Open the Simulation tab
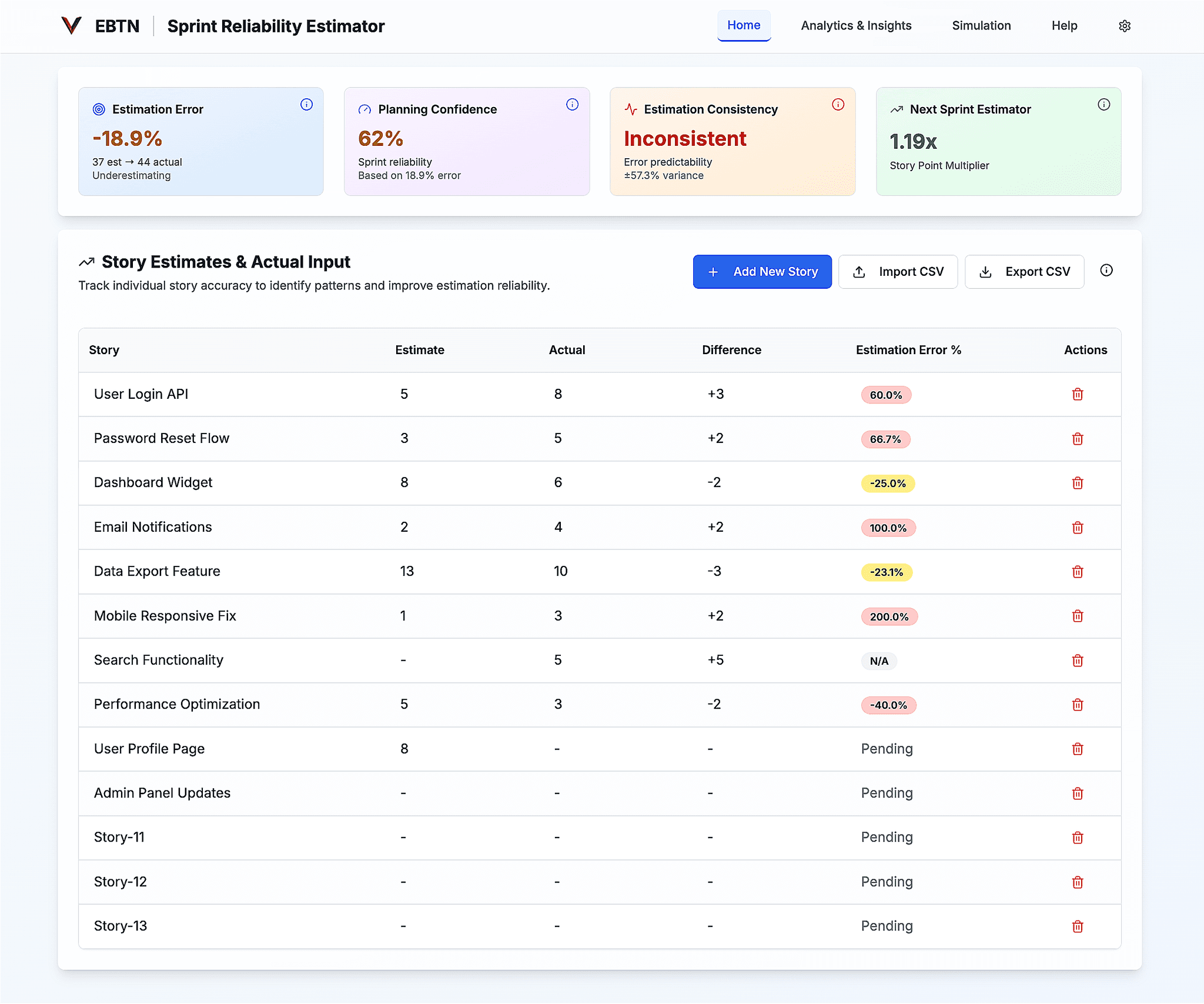The height and width of the screenshot is (1004, 1204). (x=981, y=26)
